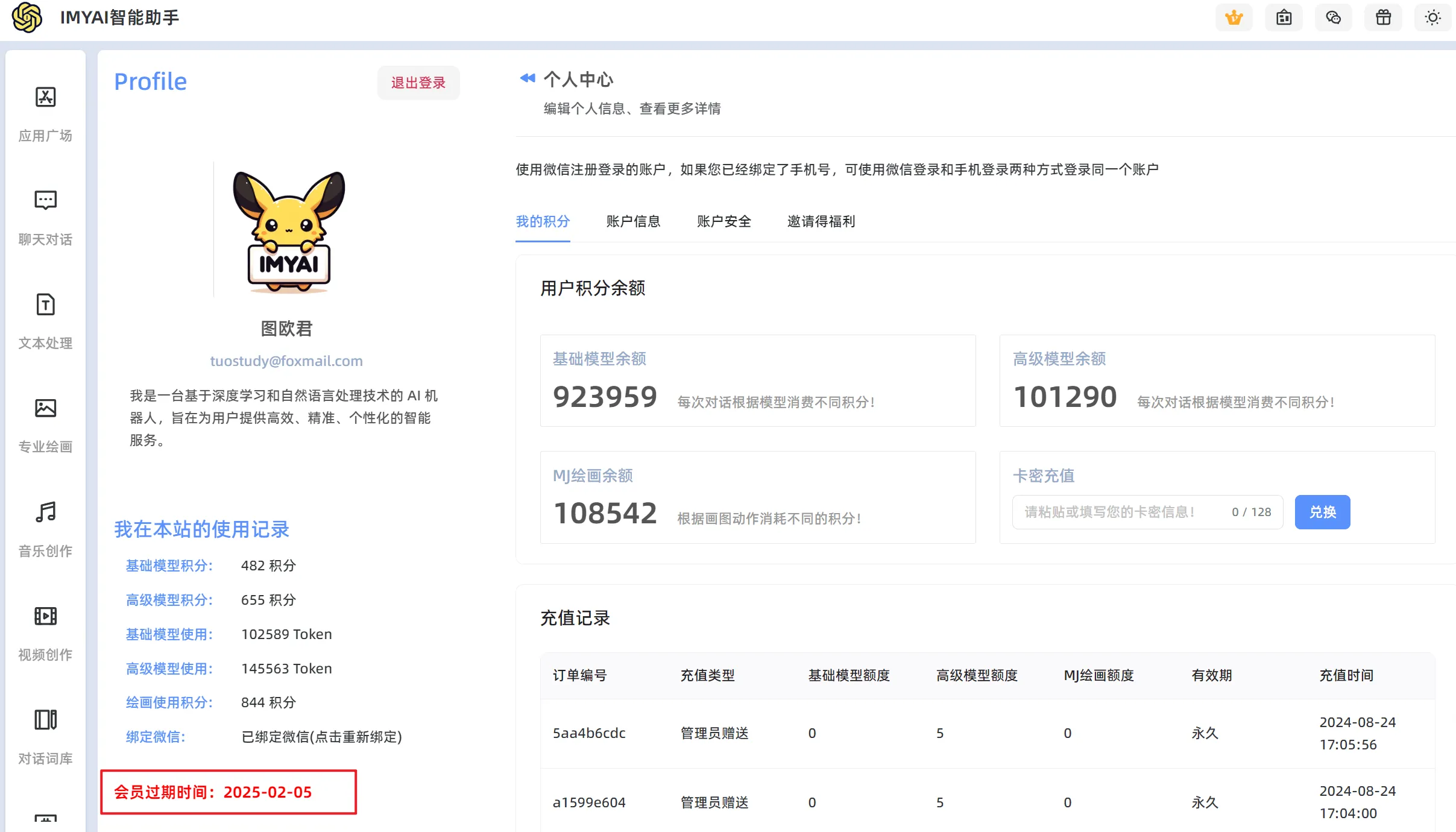Open the crown membership icon
Image resolution: width=1456 pixels, height=832 pixels.
pos(1234,17)
